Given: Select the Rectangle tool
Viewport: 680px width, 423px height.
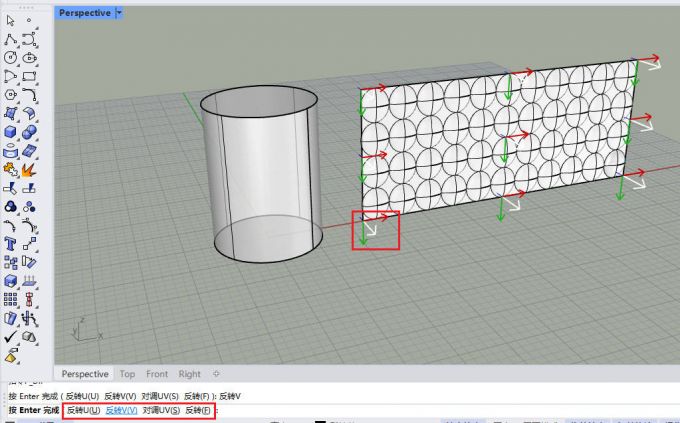Looking at the screenshot, I should click(x=29, y=76).
